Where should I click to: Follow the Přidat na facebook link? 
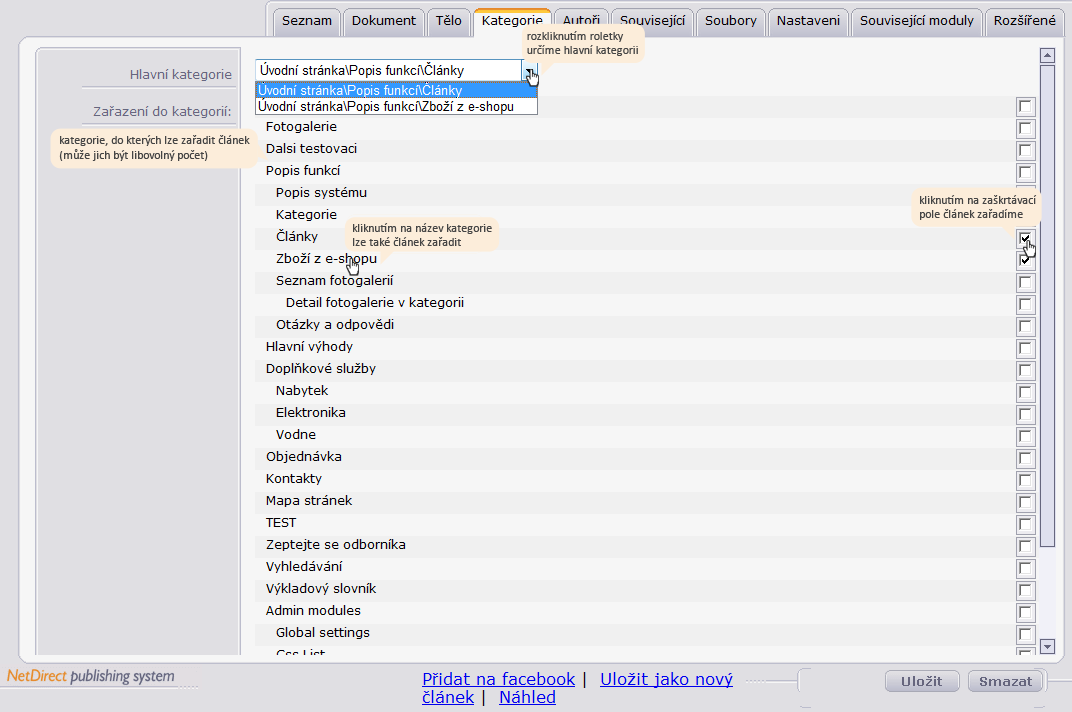tap(498, 679)
